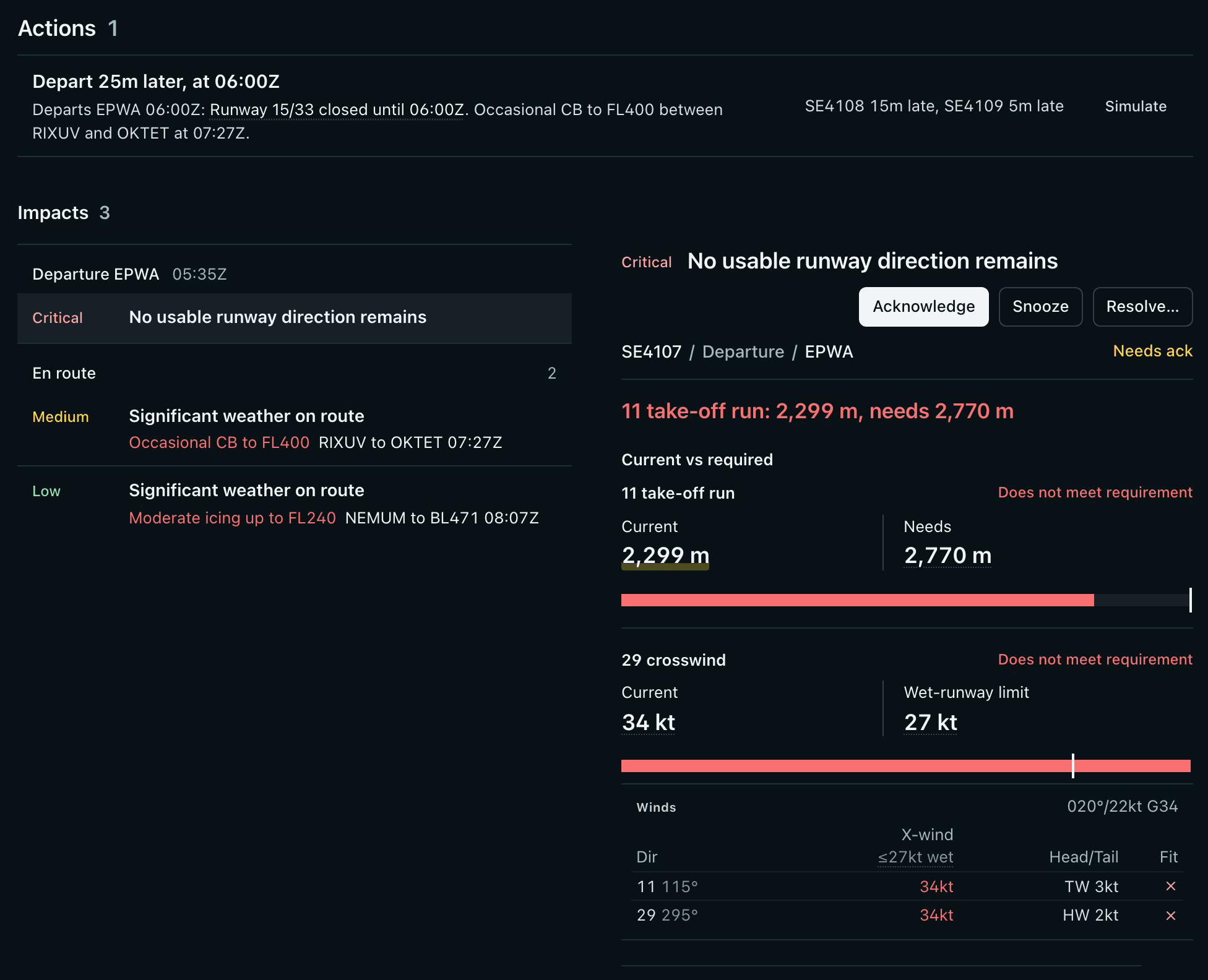This screenshot has width=1208, height=980.
Task: Click the crosswind progress bar
Action: [906, 765]
